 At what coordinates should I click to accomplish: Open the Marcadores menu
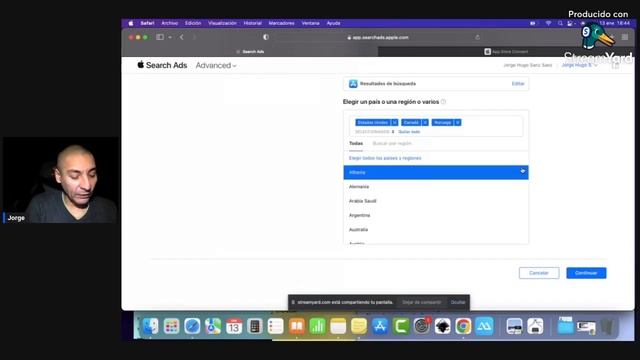click(281, 23)
